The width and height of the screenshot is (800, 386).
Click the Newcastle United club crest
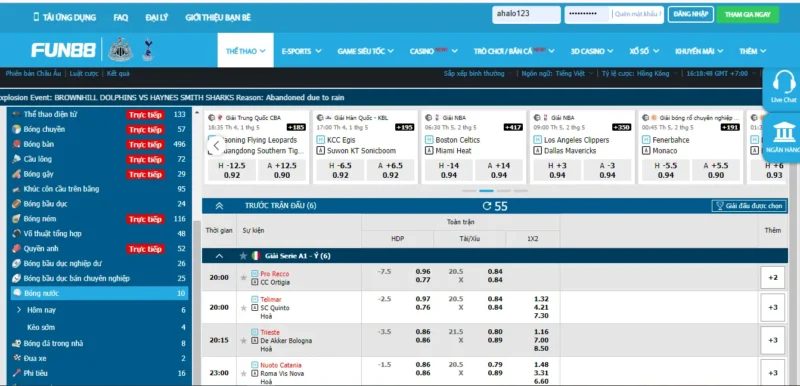[x=121, y=49]
